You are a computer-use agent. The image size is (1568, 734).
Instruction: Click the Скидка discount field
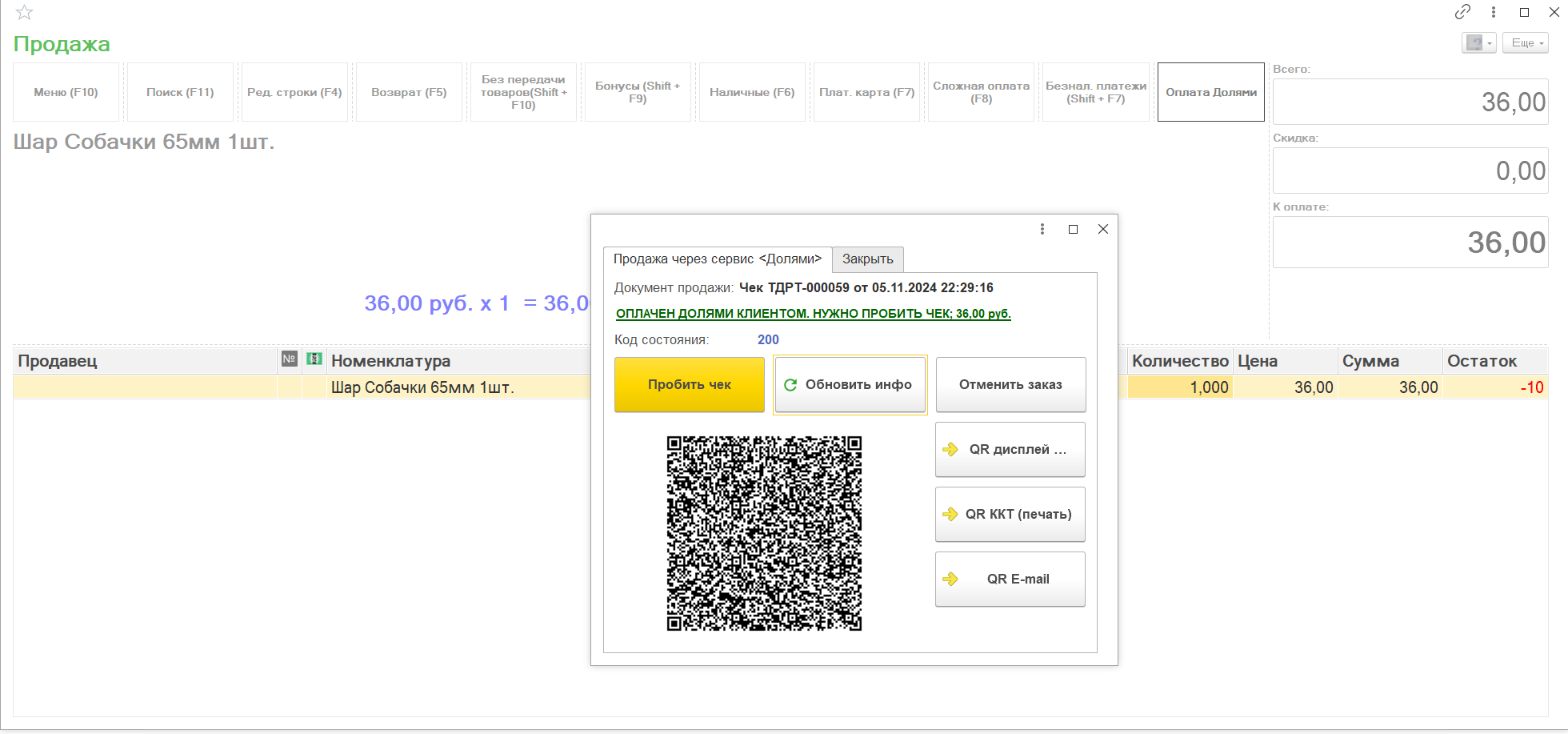point(1410,170)
